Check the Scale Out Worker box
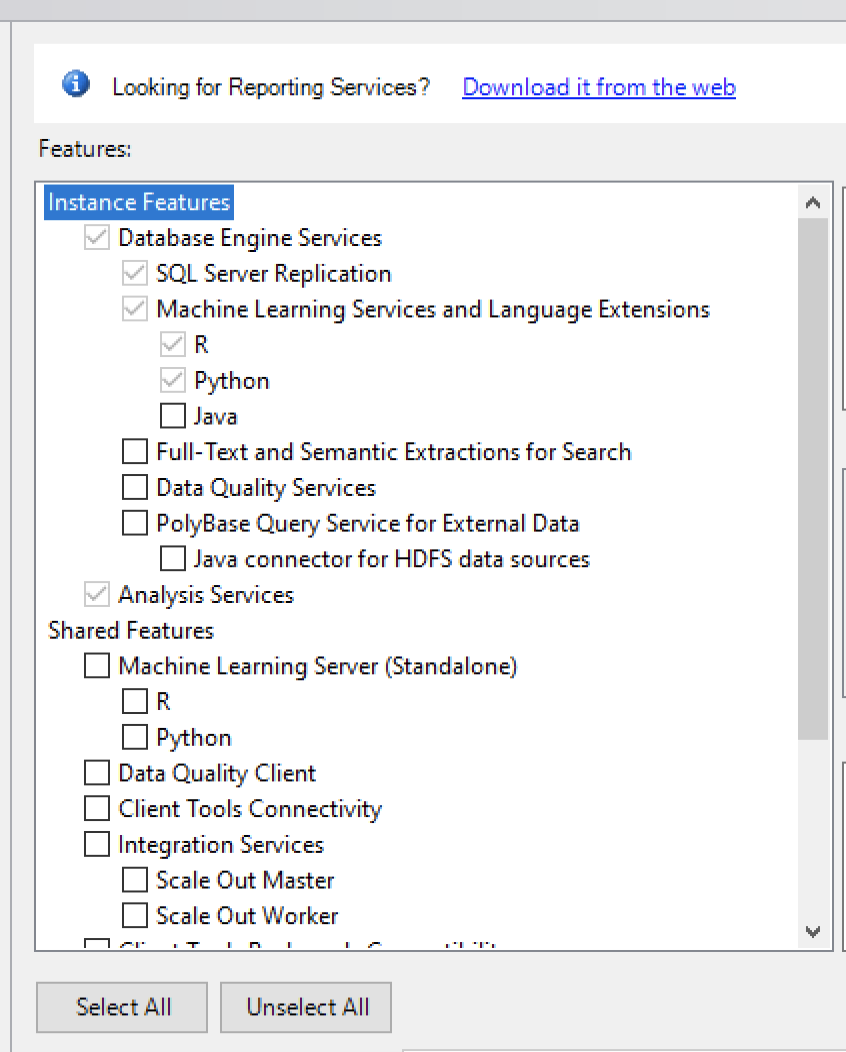 135,915
